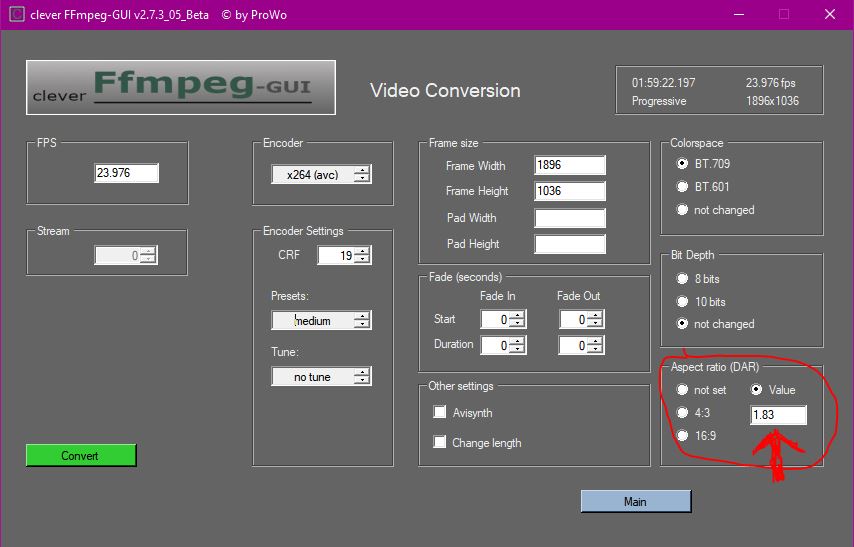
Task: Enable the Avisynth checkbox
Action: (440, 412)
